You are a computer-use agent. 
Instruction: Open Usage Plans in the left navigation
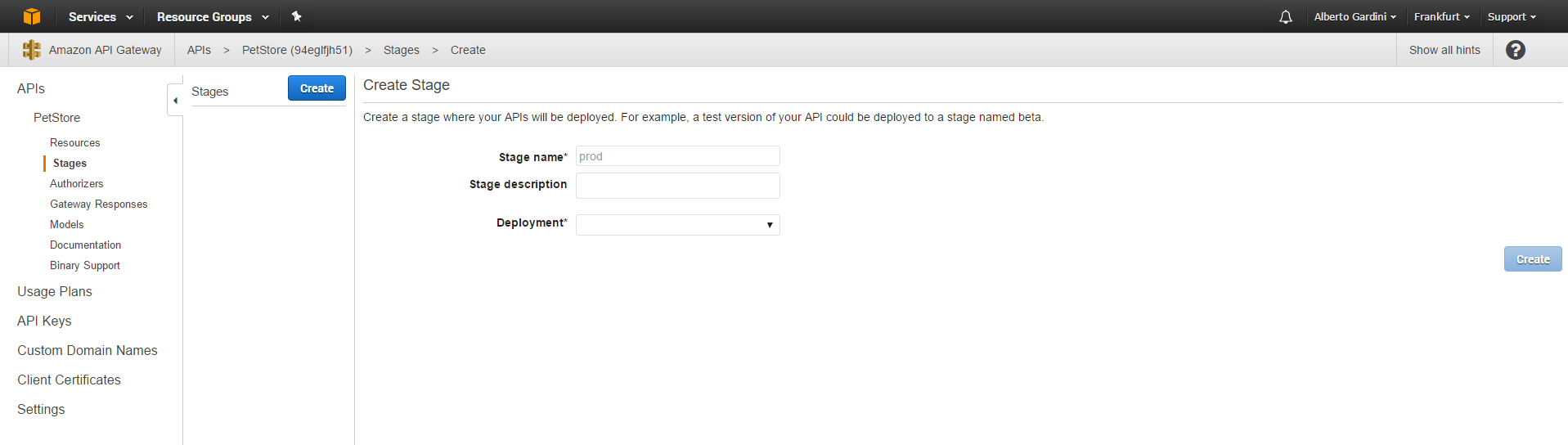tap(55, 291)
